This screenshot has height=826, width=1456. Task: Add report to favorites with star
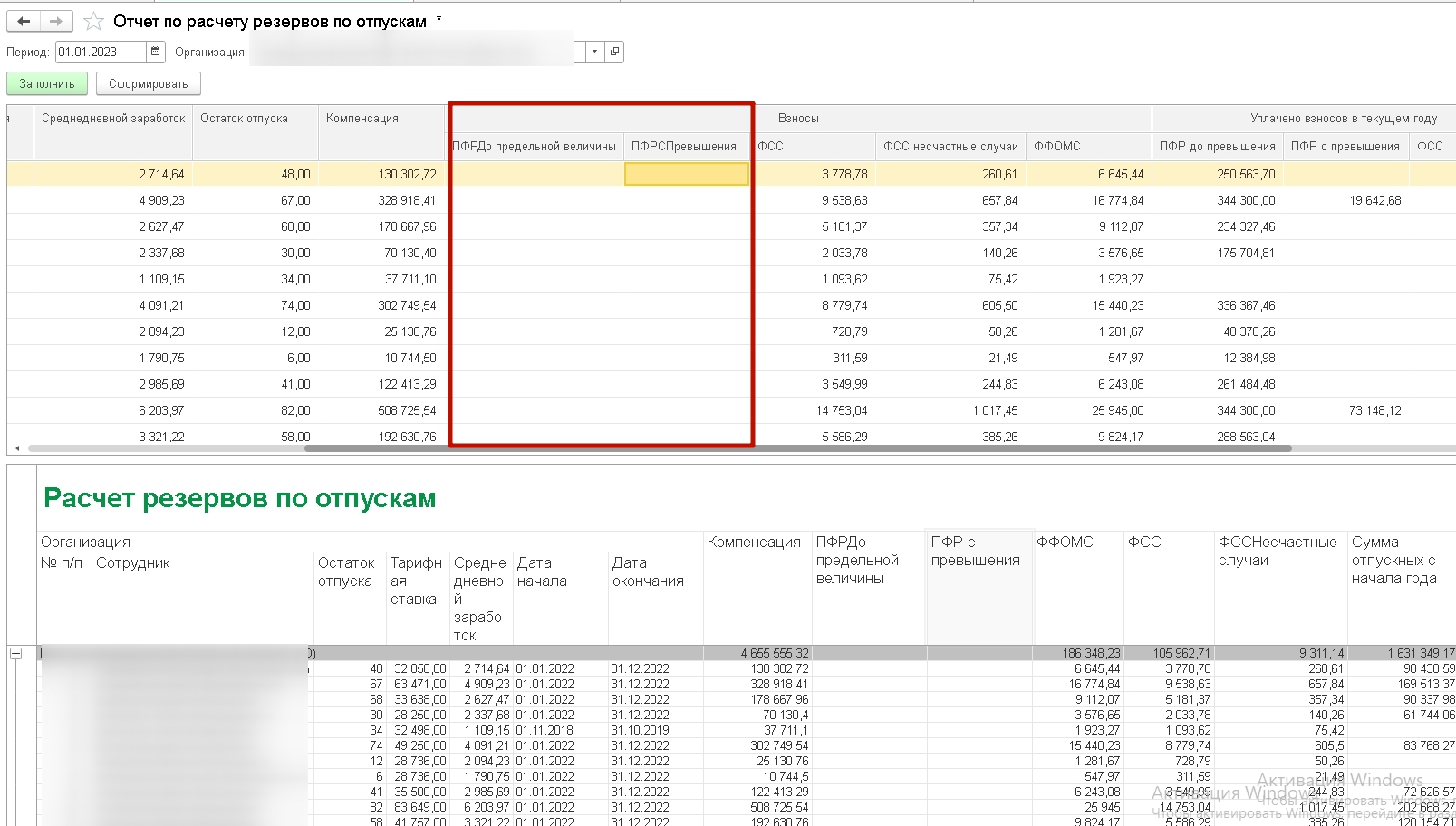pyautogui.click(x=93, y=22)
